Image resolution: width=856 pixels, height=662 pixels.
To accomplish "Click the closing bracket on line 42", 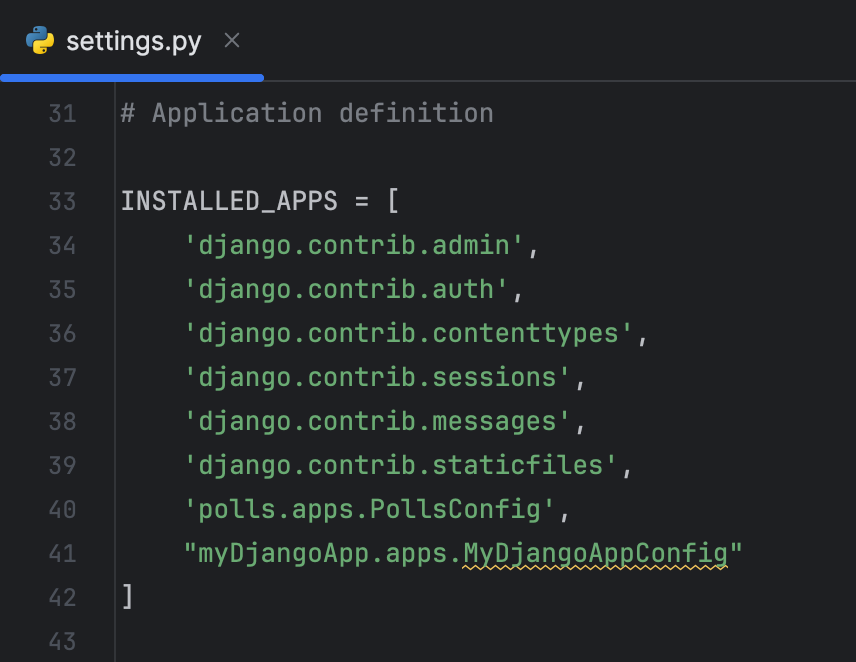I will (x=126, y=595).
